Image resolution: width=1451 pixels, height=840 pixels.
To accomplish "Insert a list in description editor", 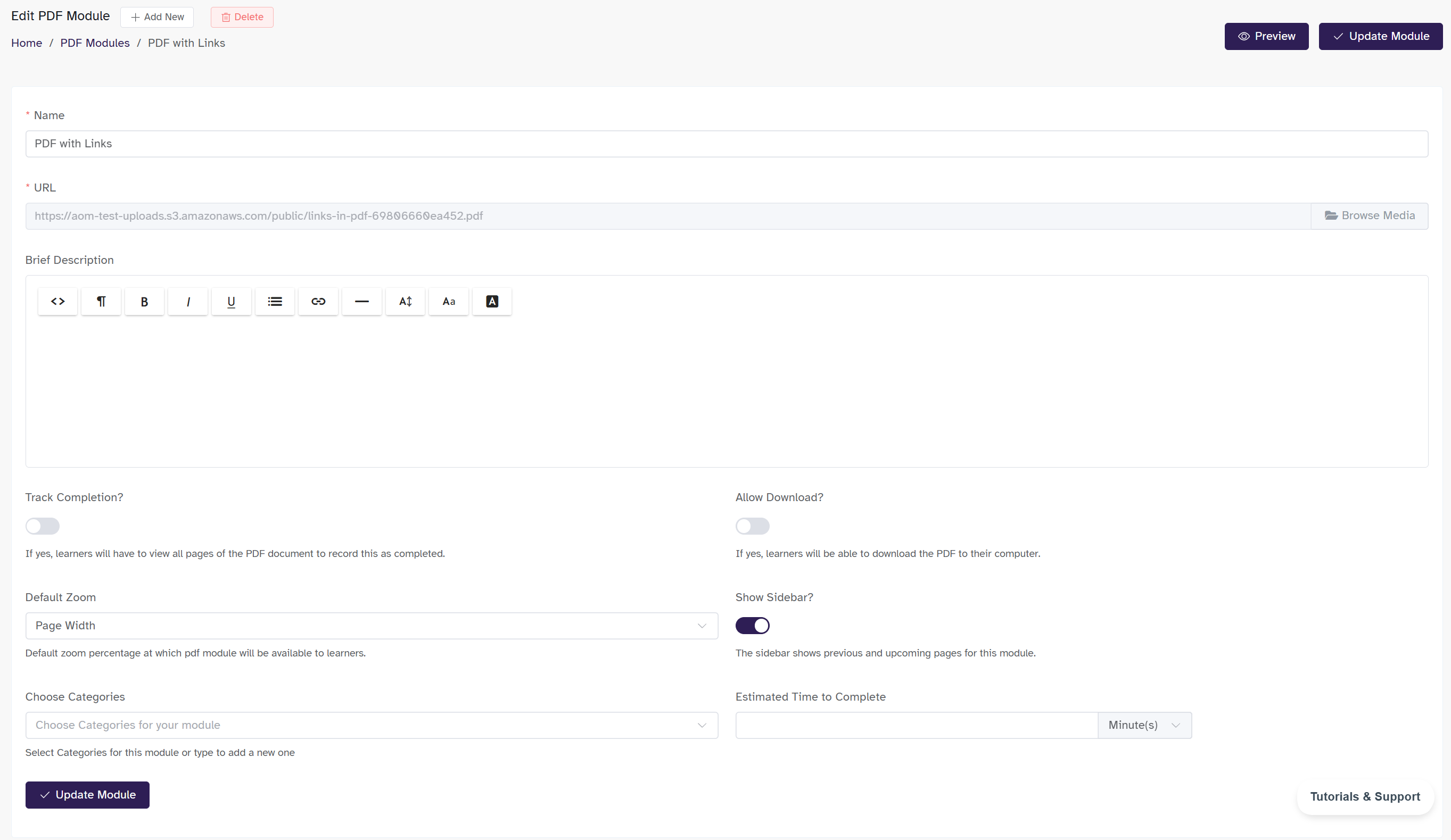I will tap(275, 302).
